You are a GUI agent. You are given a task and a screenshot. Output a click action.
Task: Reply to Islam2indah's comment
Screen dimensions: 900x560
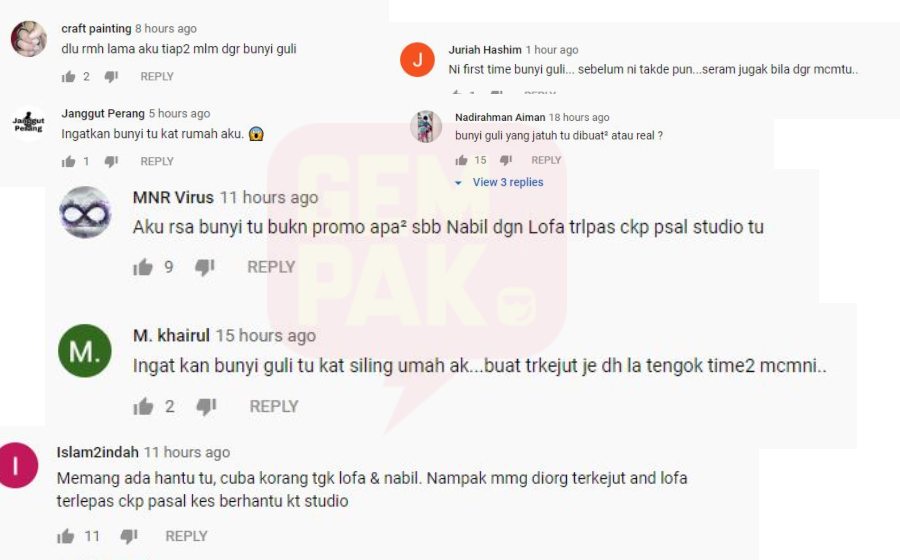[x=186, y=536]
